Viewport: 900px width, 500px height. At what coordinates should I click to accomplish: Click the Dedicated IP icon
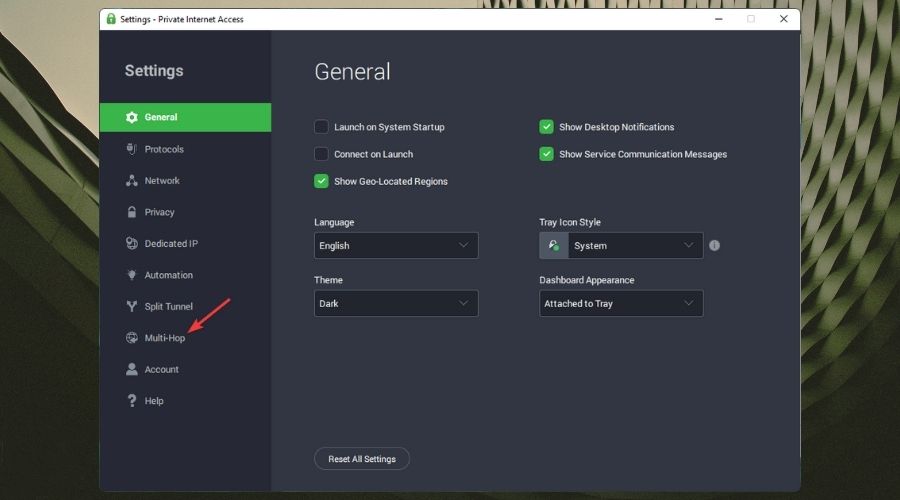[x=132, y=244]
